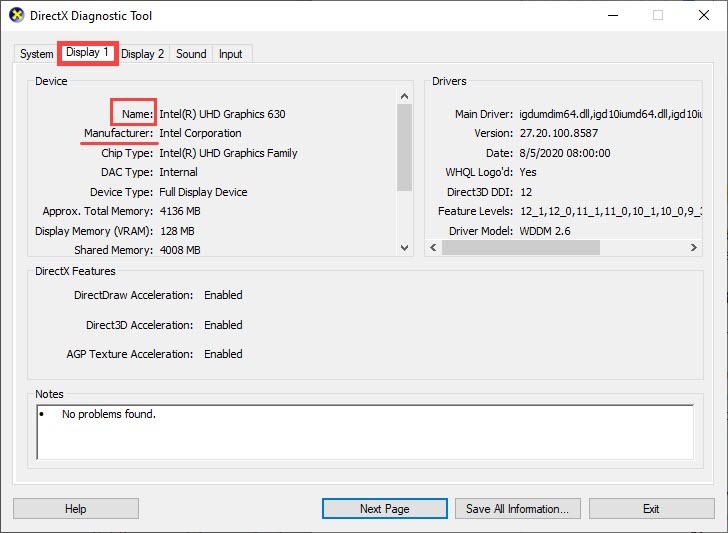
Task: Open the Display 2 tab
Action: pos(142,54)
